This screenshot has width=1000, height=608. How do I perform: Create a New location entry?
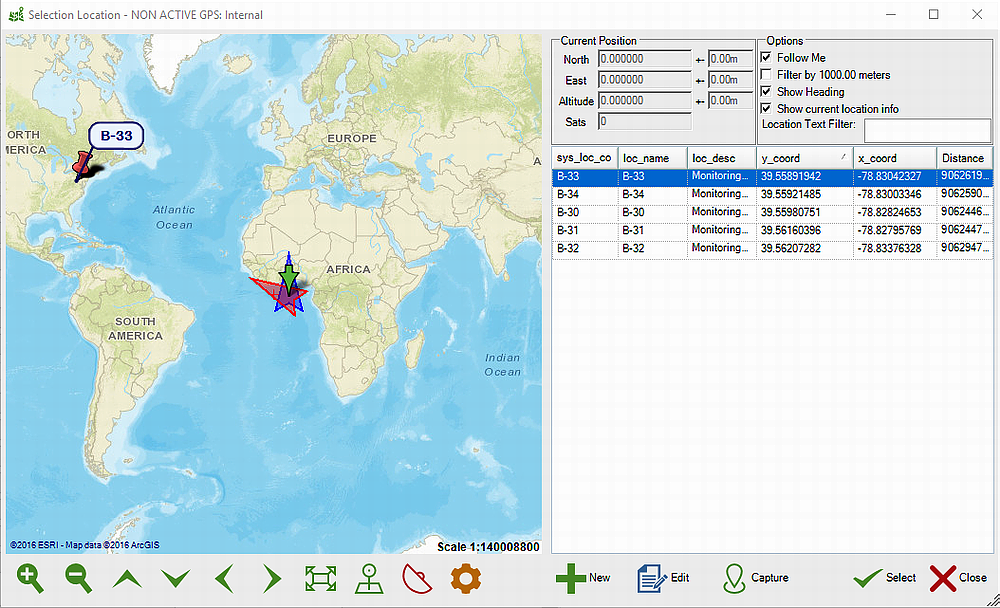pos(583,577)
